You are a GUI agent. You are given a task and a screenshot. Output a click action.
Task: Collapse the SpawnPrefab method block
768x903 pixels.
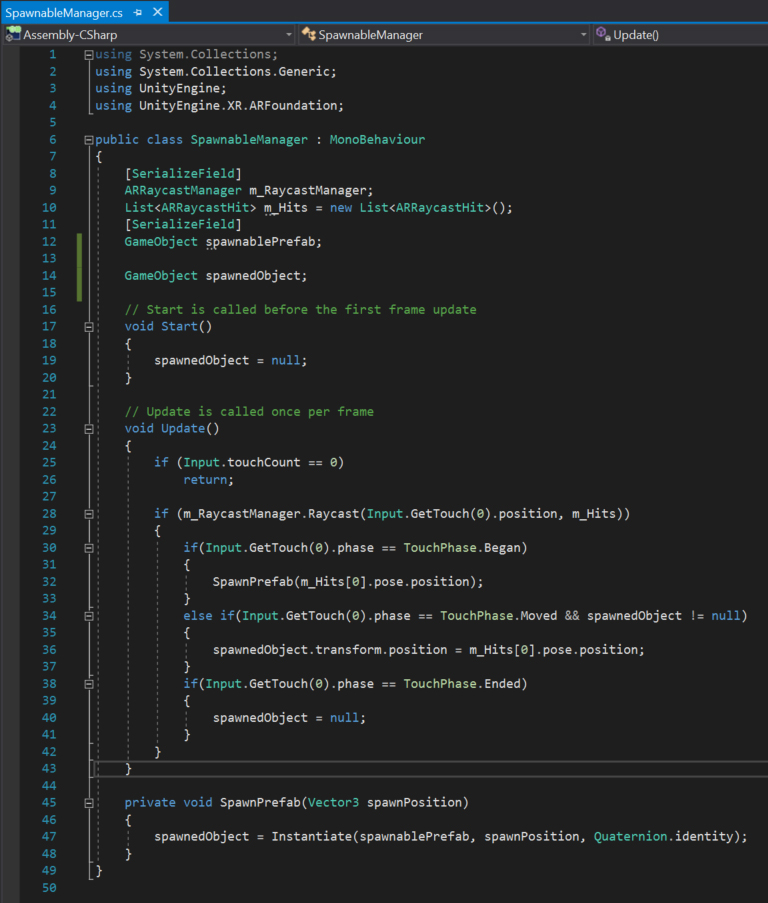[x=89, y=803]
